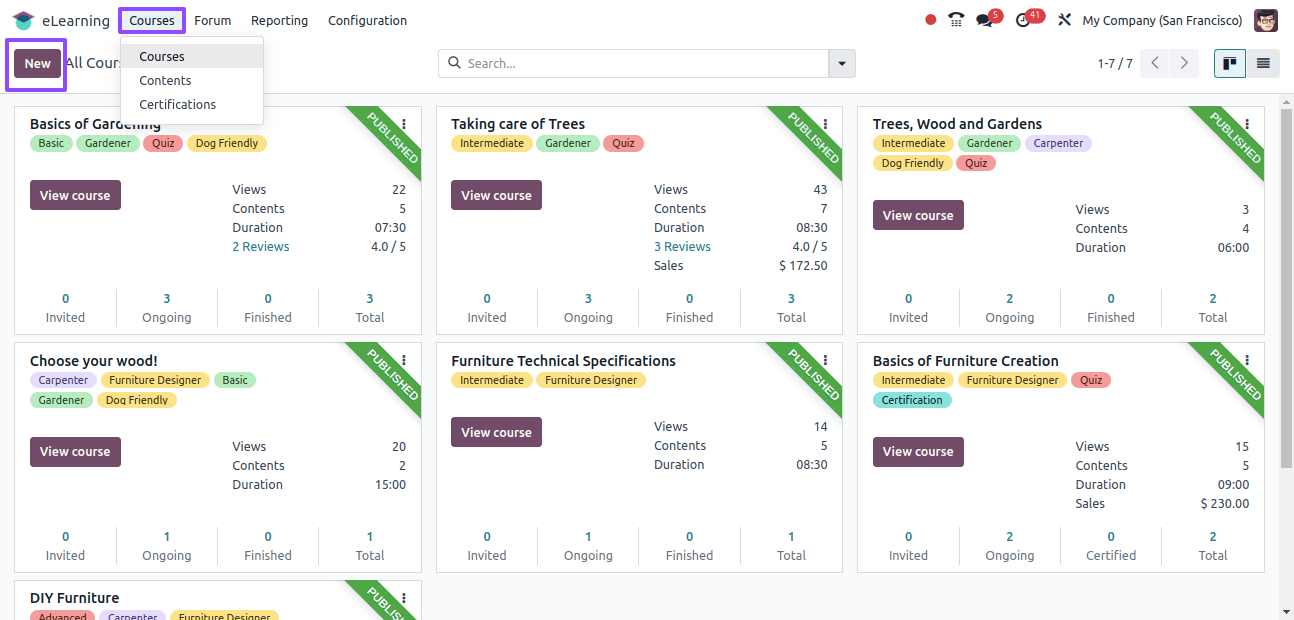View course for Choose your wood!
Screen dimensions: 1294x620
(75, 452)
